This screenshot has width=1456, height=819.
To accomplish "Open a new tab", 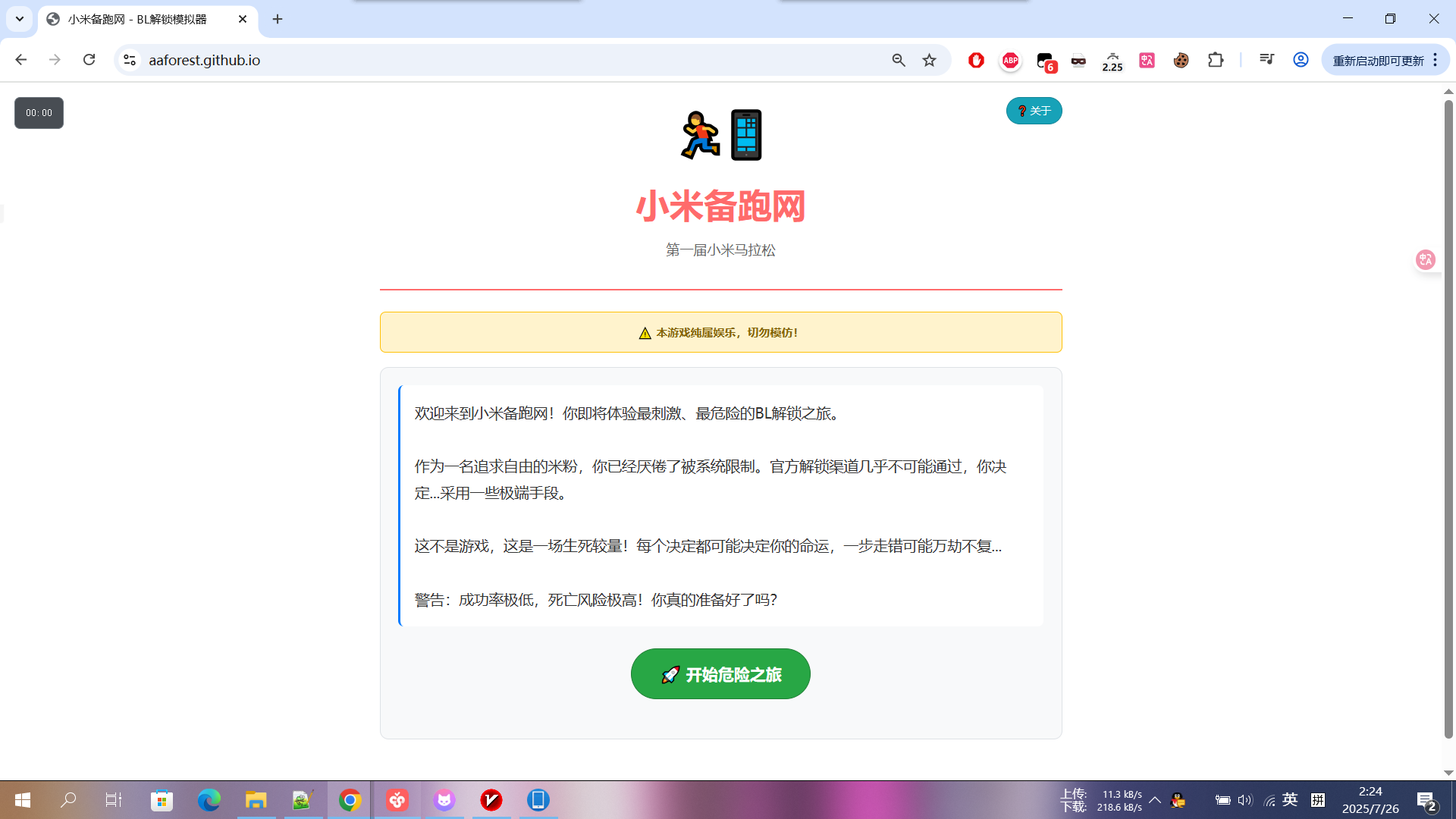I will [x=278, y=19].
